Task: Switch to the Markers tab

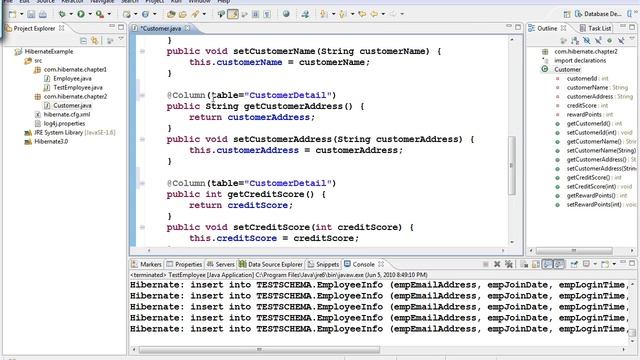Action: coord(147,264)
